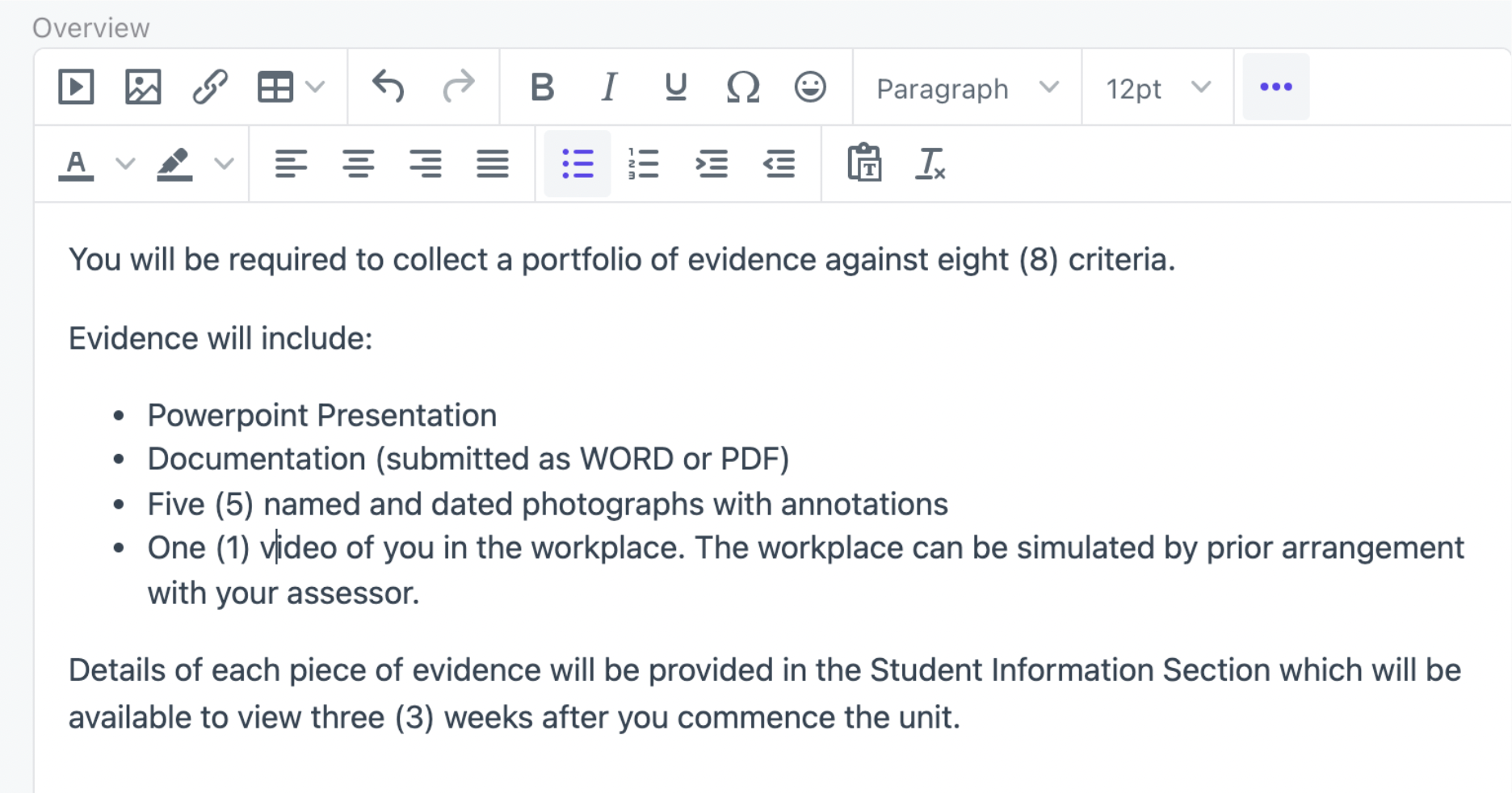Undo the last edit
Screen dimensions: 1512x793
388,87
